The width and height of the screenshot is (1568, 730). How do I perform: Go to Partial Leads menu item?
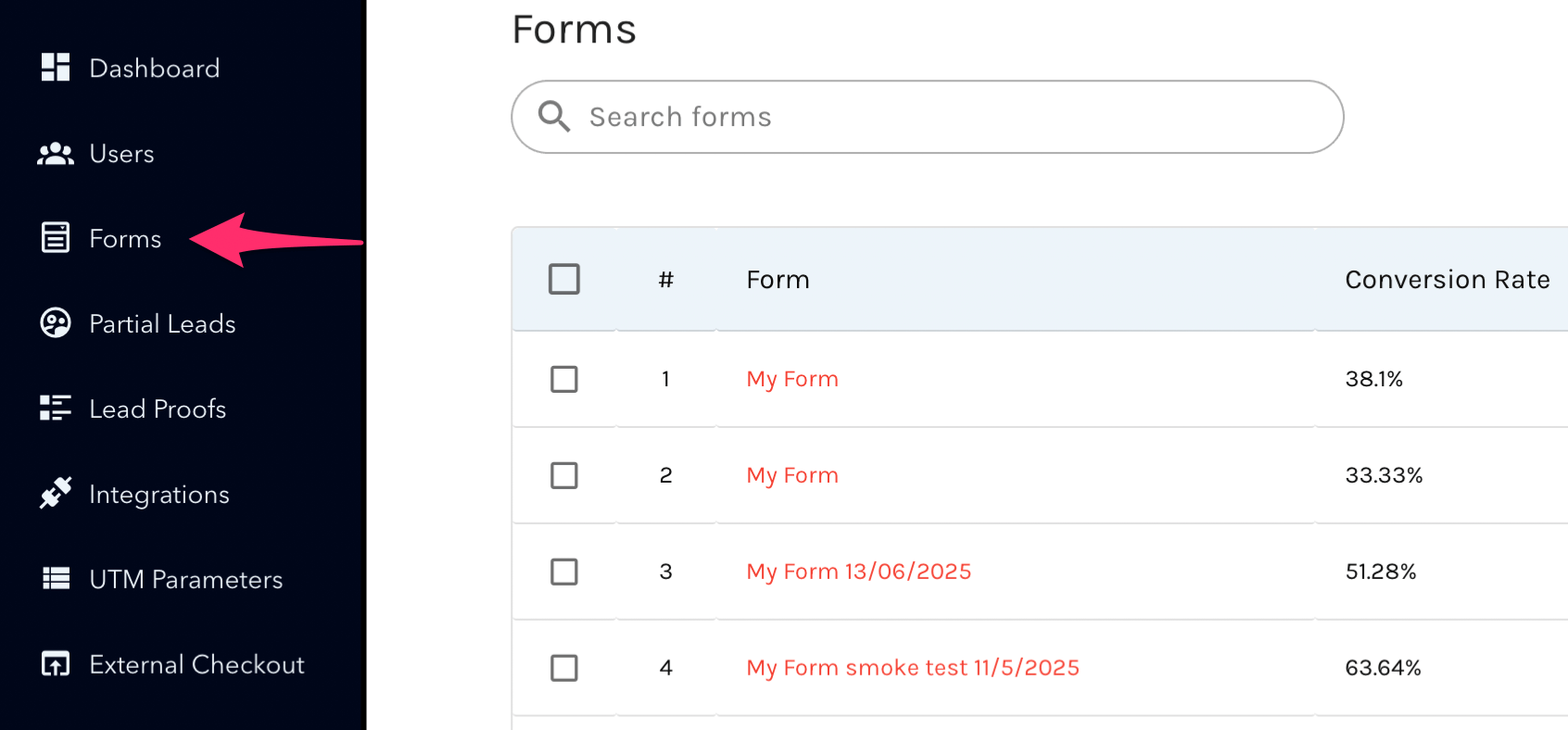[162, 323]
